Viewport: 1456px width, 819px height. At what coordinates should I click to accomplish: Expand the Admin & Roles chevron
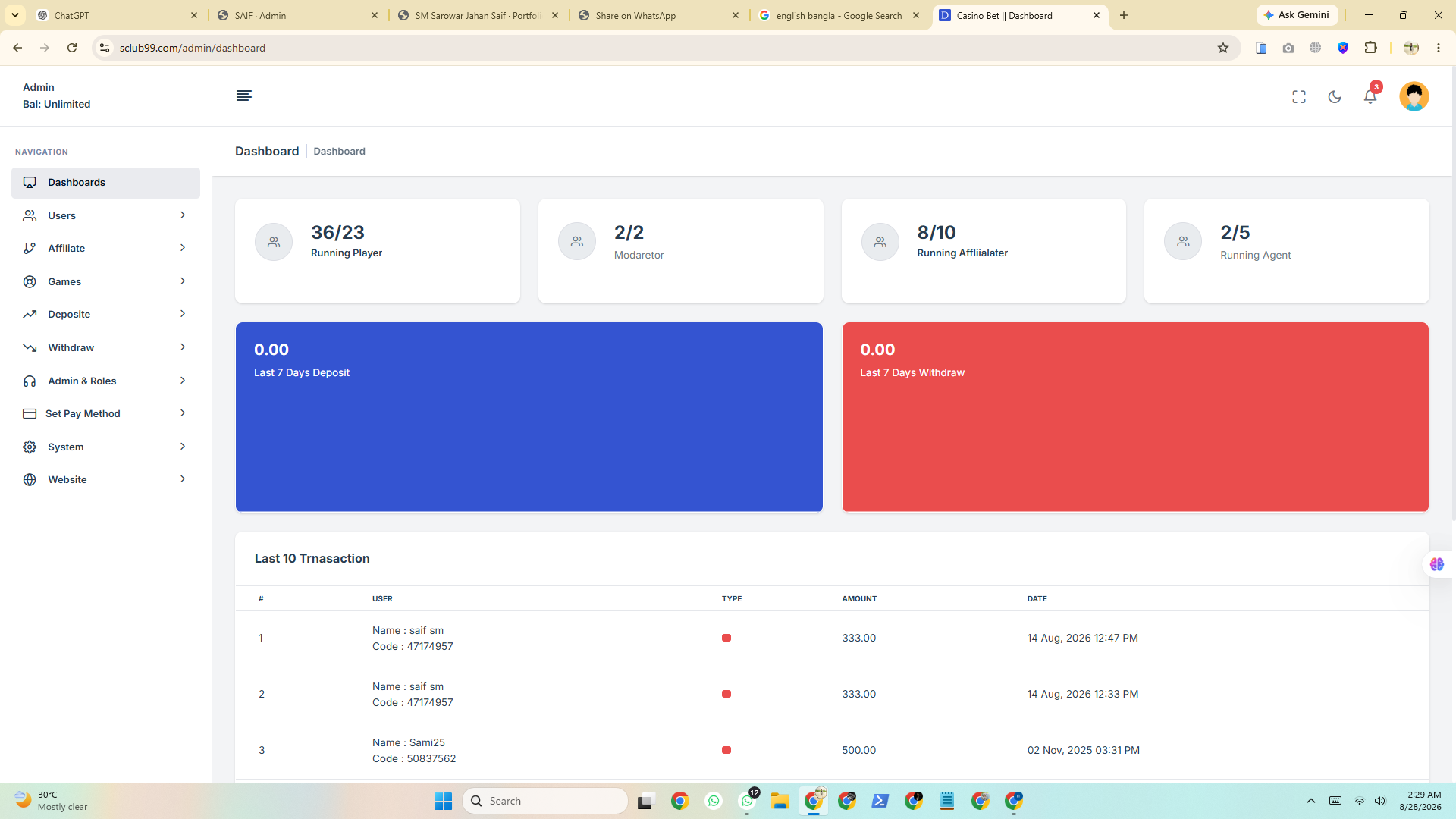(183, 381)
